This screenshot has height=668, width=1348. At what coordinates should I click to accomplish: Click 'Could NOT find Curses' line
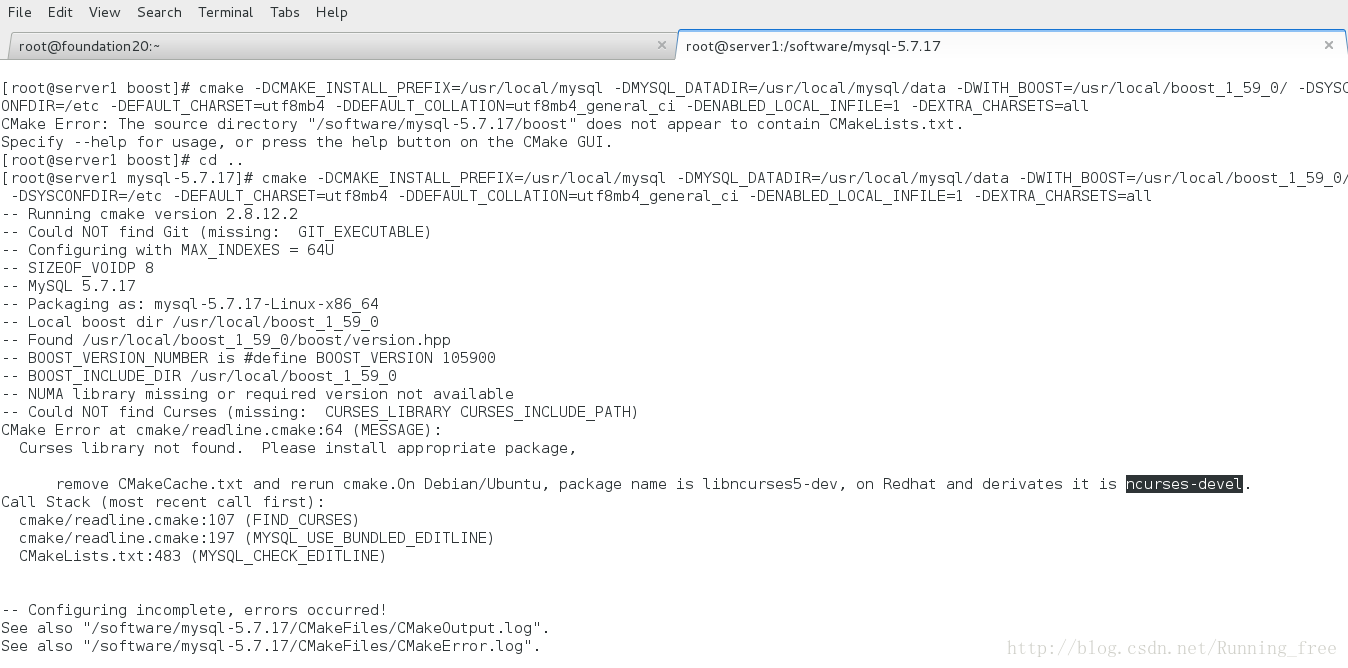pyautogui.click(x=320, y=412)
